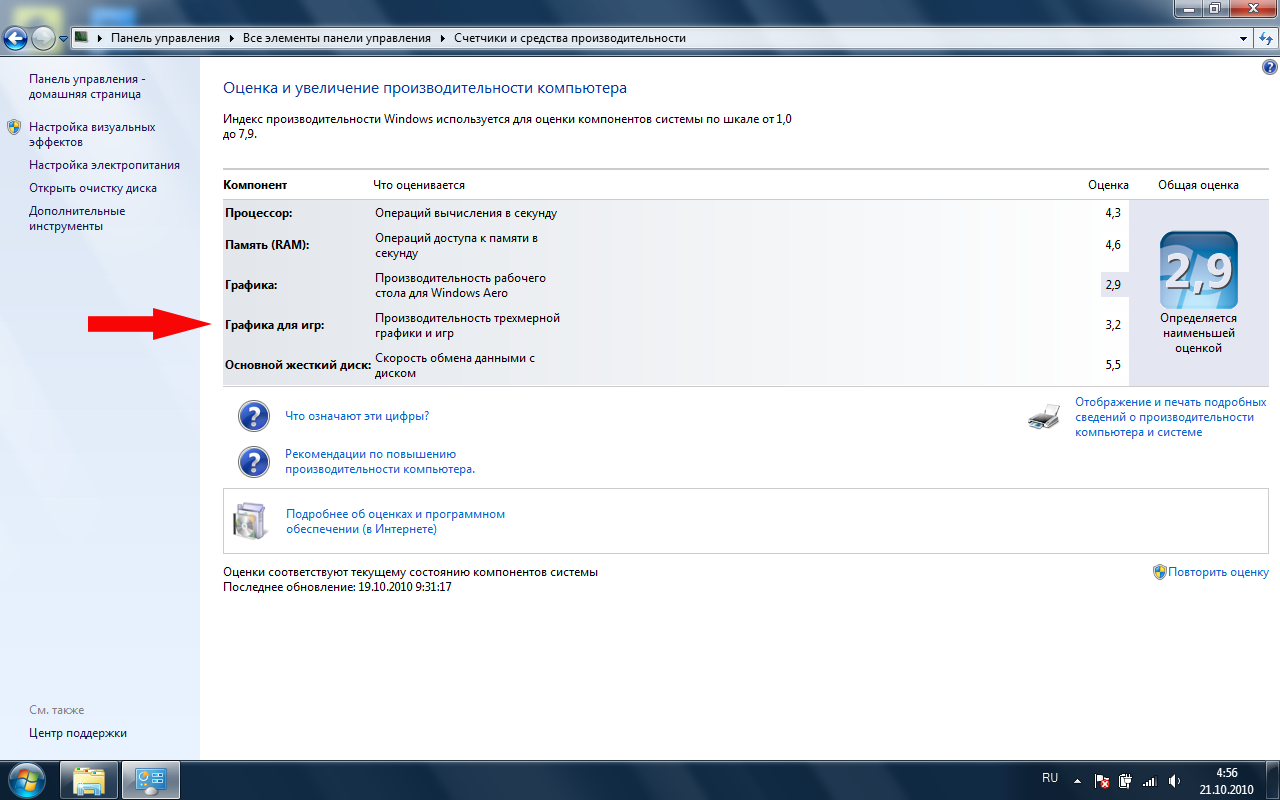The image size is (1280, 800).
Task: Select the Графика: component label
Action: [x=251, y=285]
